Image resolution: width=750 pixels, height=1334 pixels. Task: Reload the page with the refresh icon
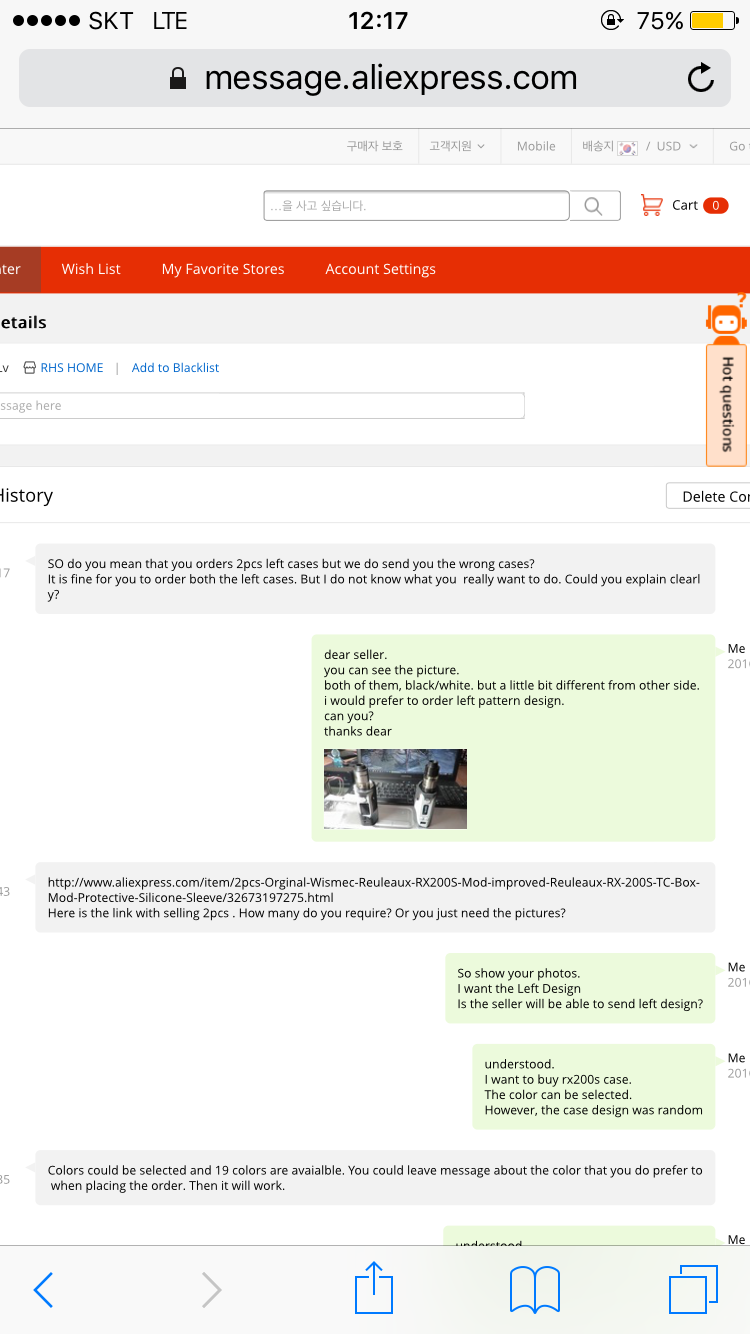(701, 78)
